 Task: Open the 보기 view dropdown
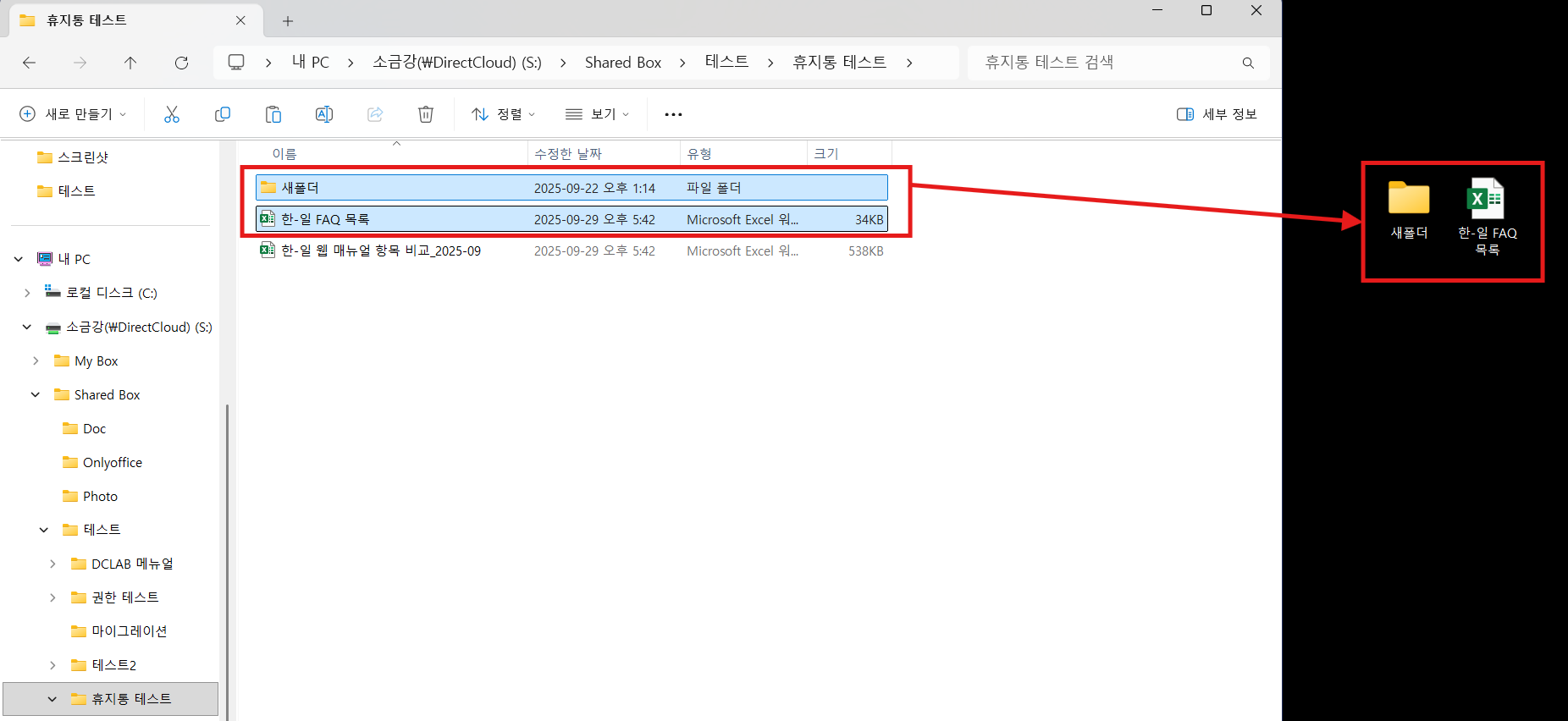point(598,114)
